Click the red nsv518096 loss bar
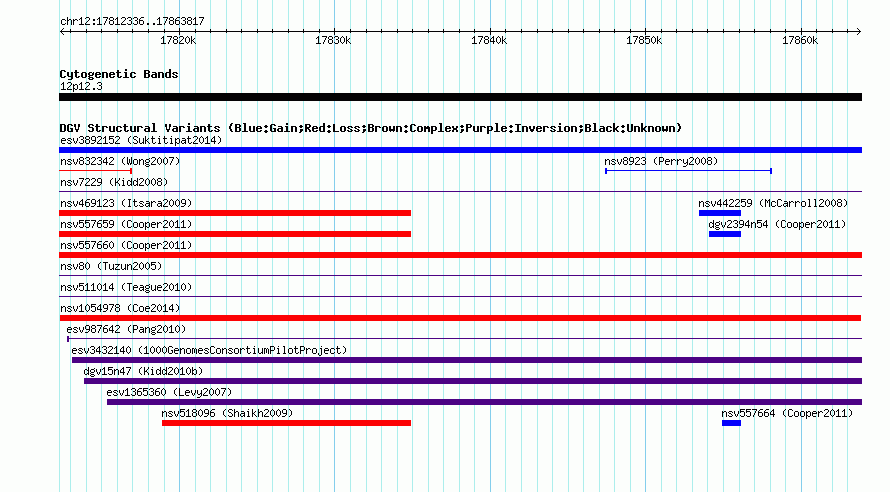 tap(286, 423)
